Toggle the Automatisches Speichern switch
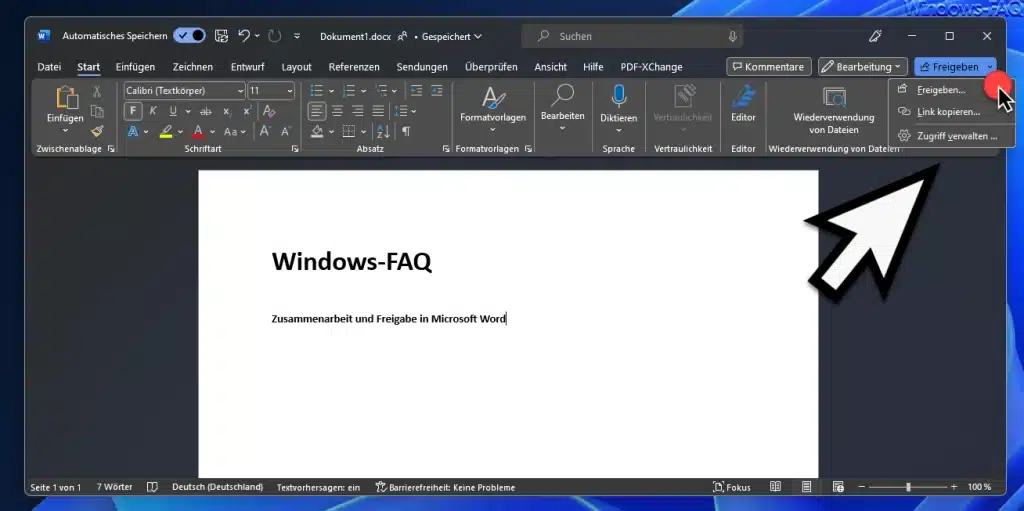 (x=189, y=36)
